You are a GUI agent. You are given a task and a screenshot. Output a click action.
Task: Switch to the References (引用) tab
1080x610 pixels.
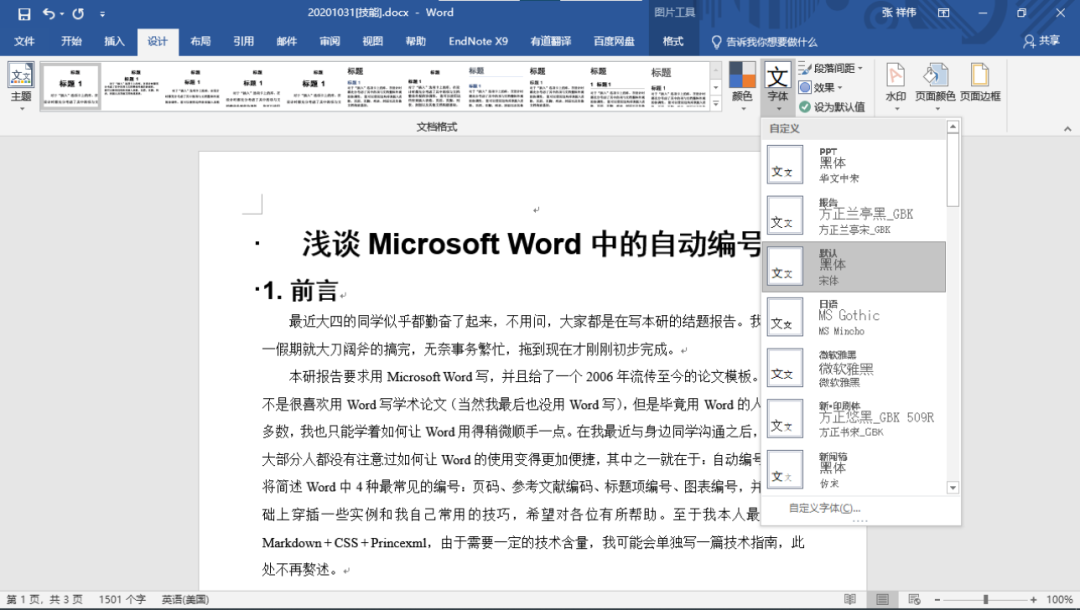coord(243,41)
